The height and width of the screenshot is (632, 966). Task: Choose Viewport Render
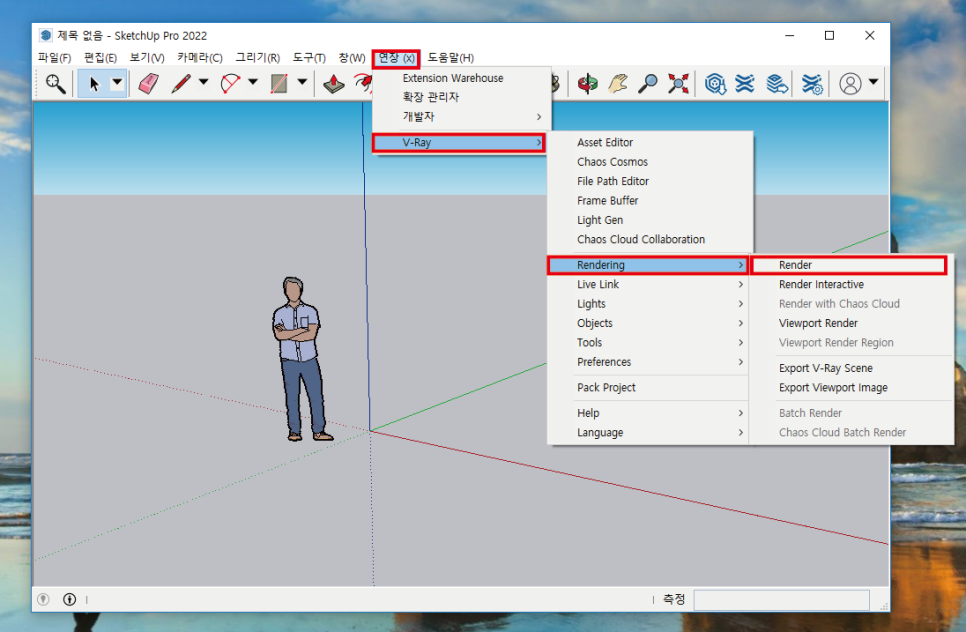851,323
